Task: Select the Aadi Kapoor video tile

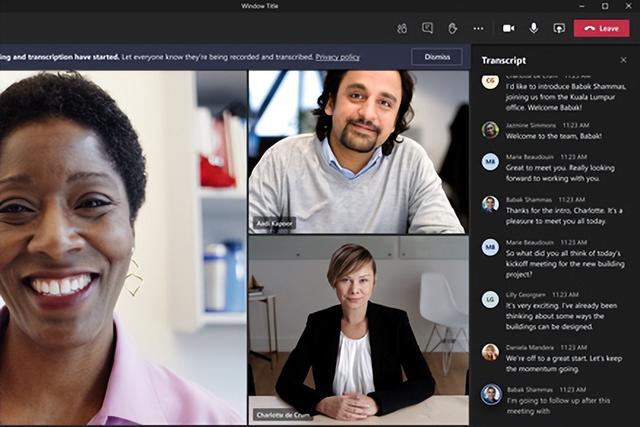Action: 359,152
